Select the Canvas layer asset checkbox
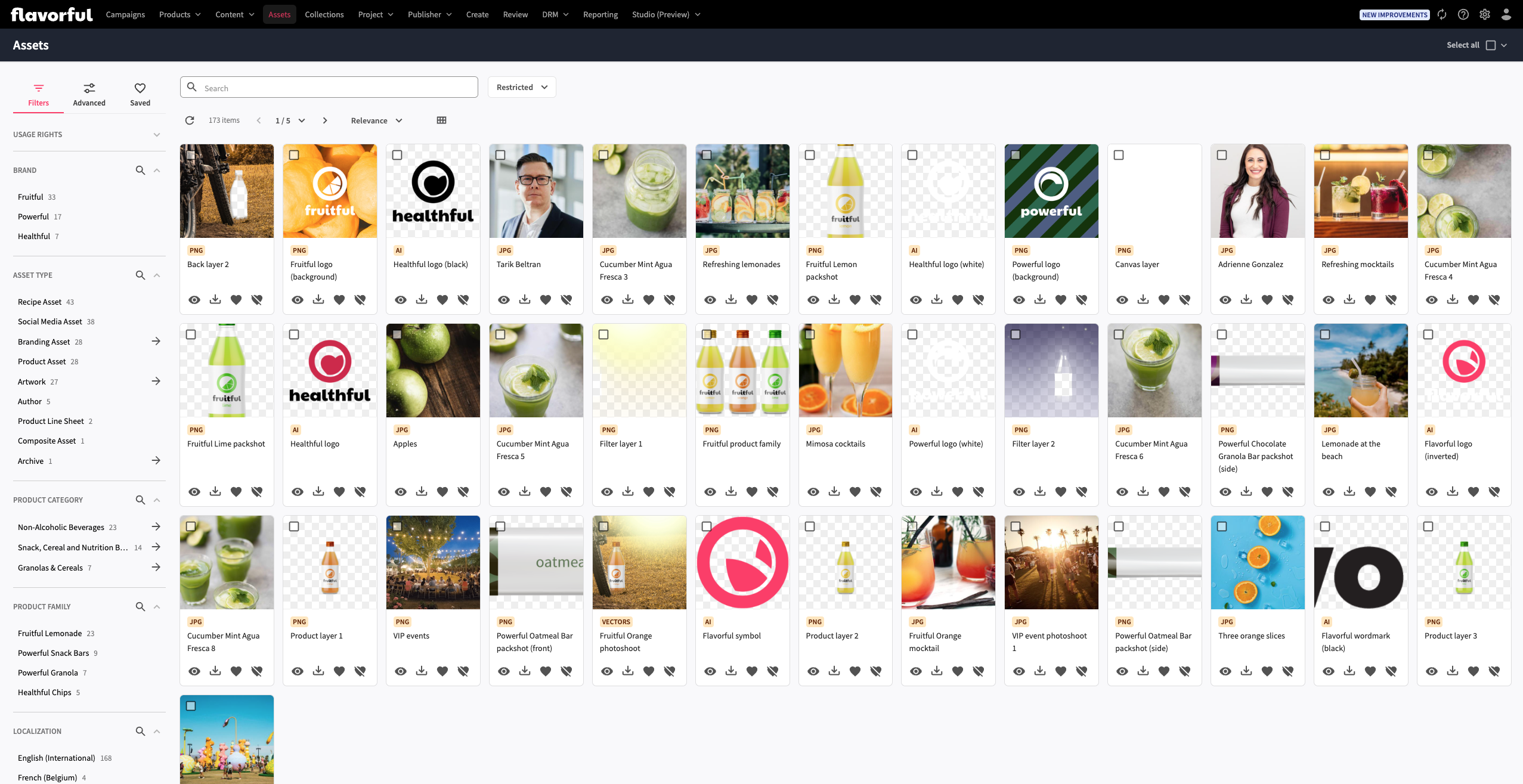This screenshot has height=784, width=1523. 1119,155
